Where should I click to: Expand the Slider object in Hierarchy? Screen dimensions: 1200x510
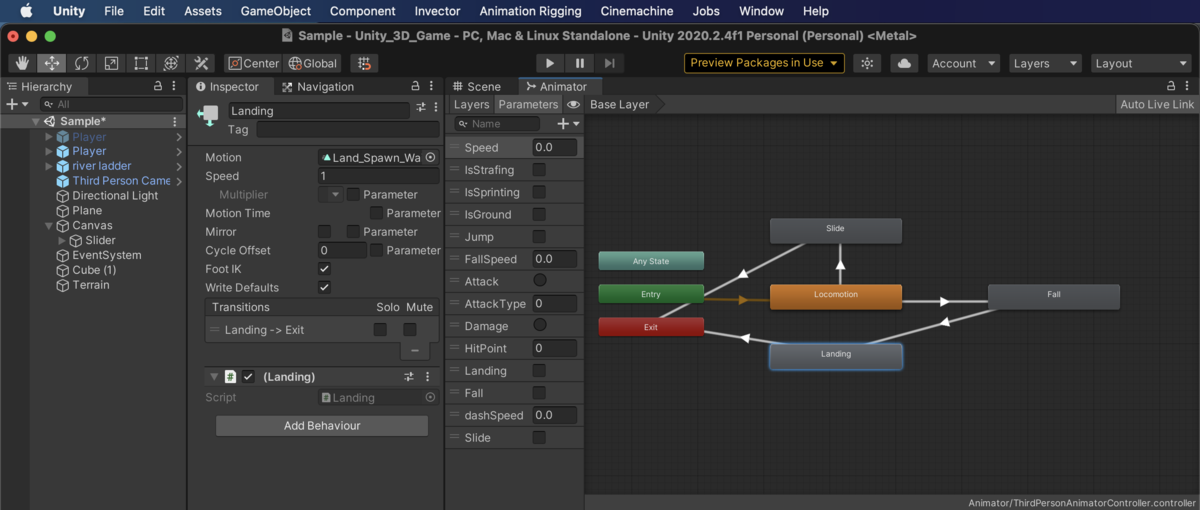(x=62, y=241)
